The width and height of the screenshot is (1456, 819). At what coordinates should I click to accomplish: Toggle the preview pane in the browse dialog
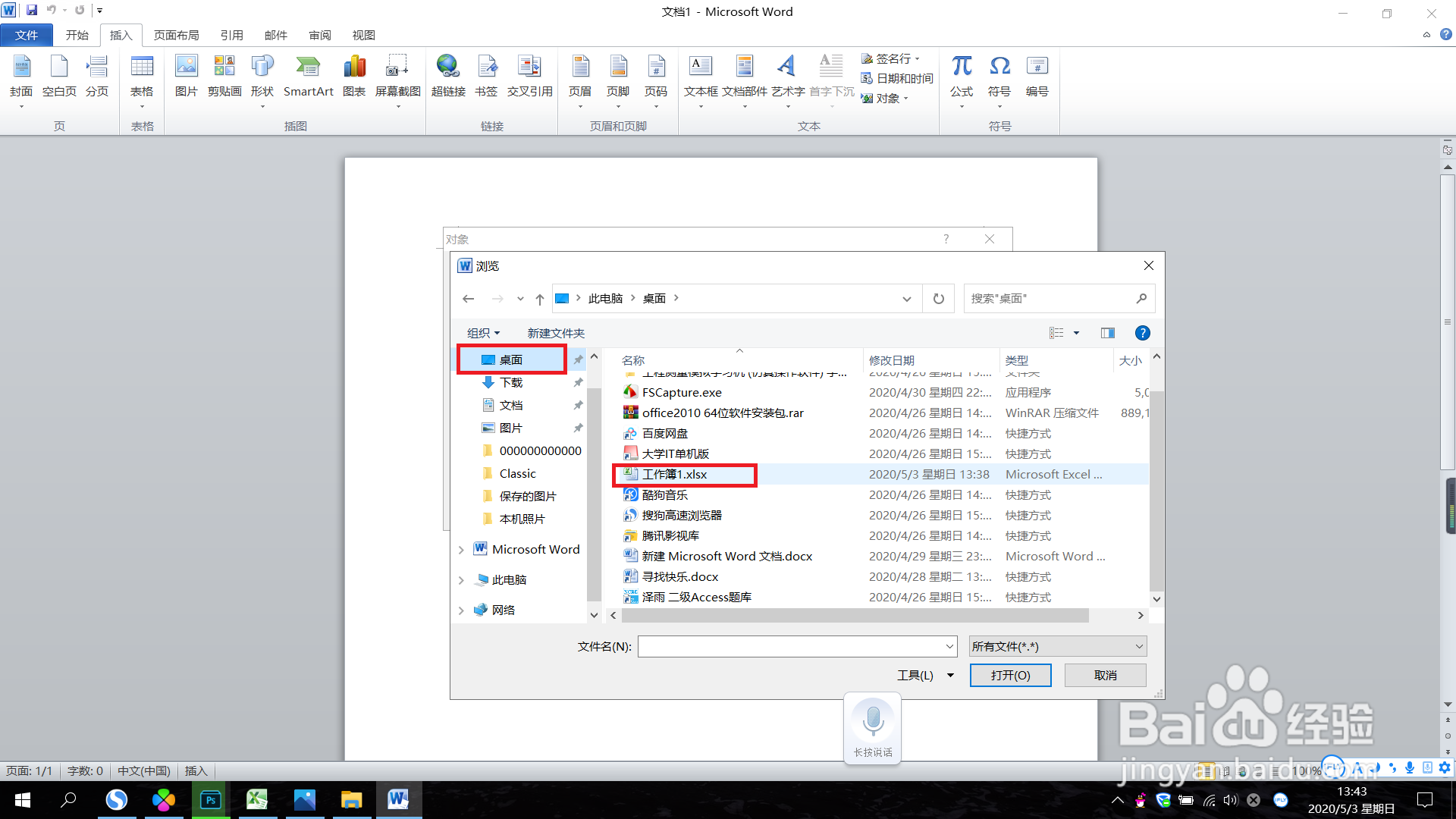pos(1107,333)
